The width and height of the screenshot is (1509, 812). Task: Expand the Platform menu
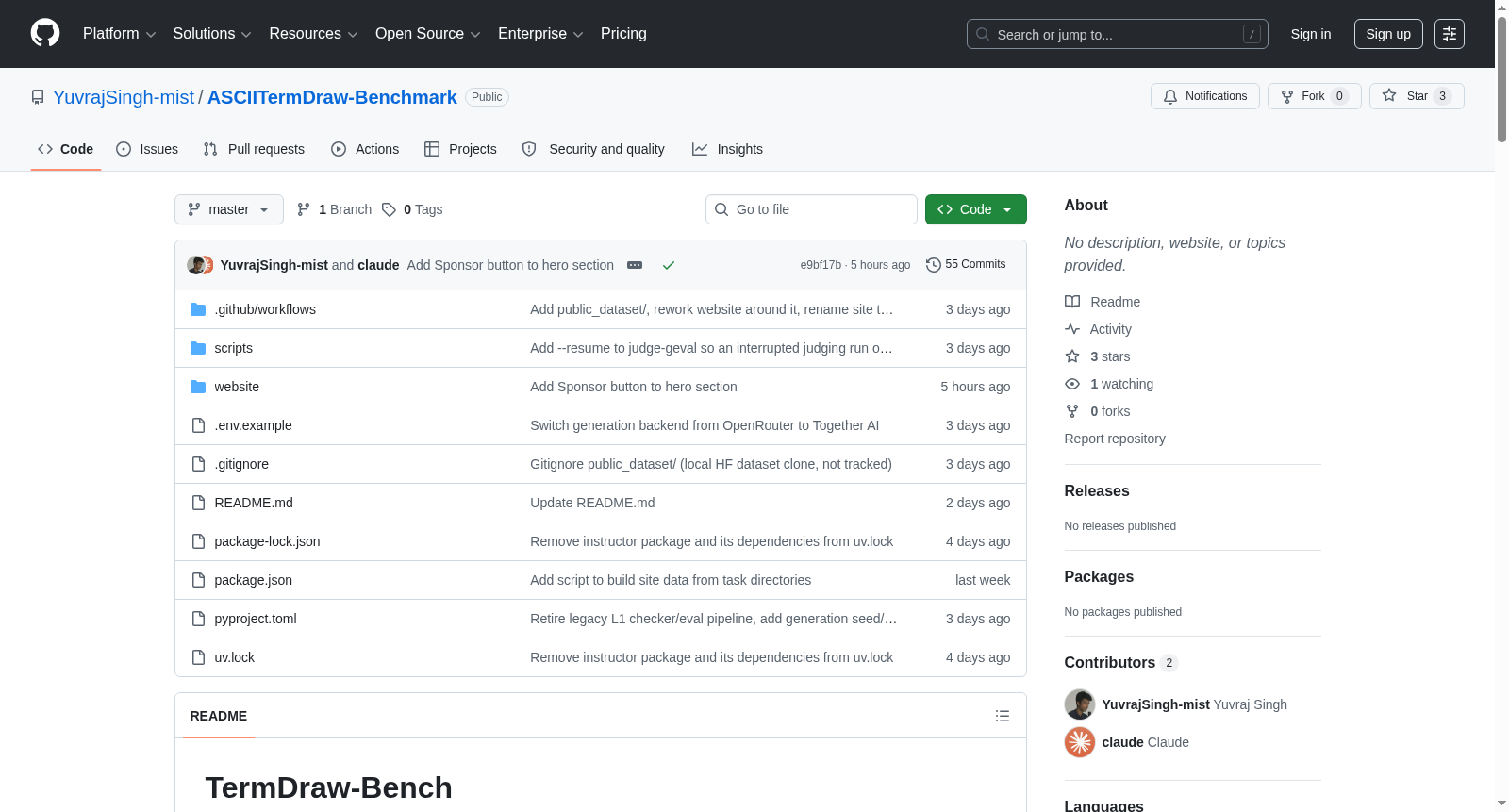120,34
